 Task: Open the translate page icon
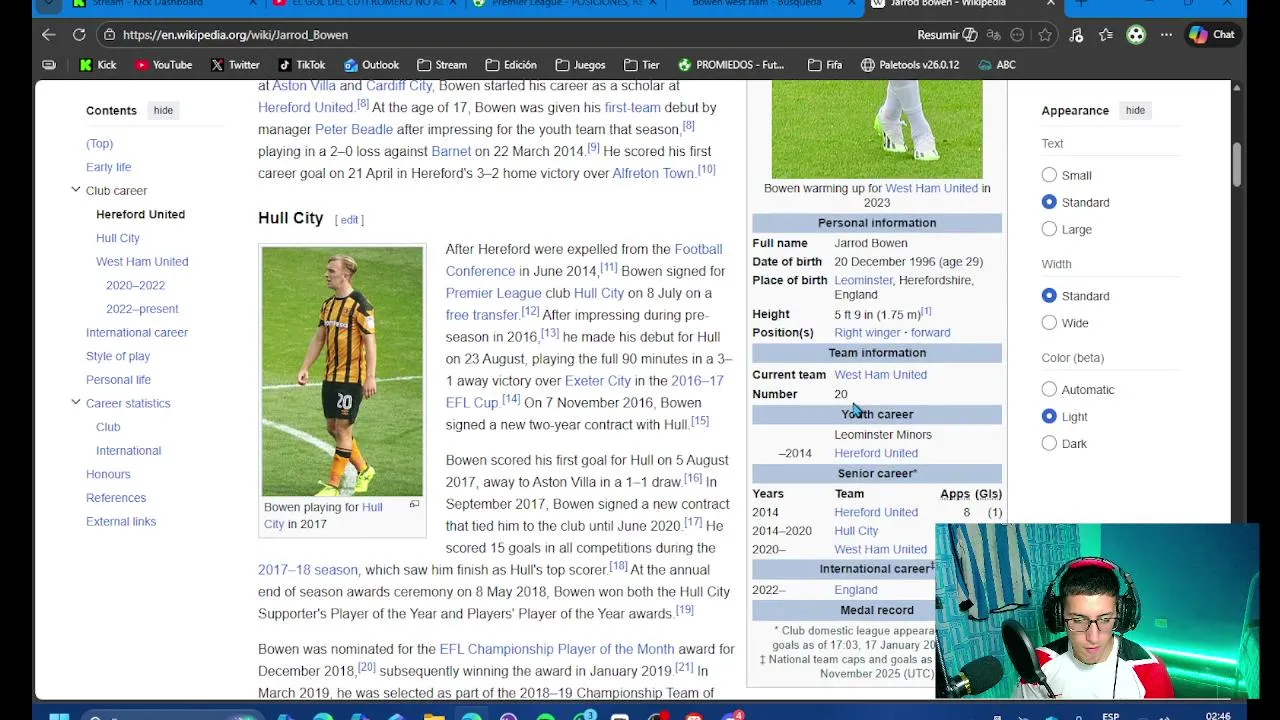993,34
